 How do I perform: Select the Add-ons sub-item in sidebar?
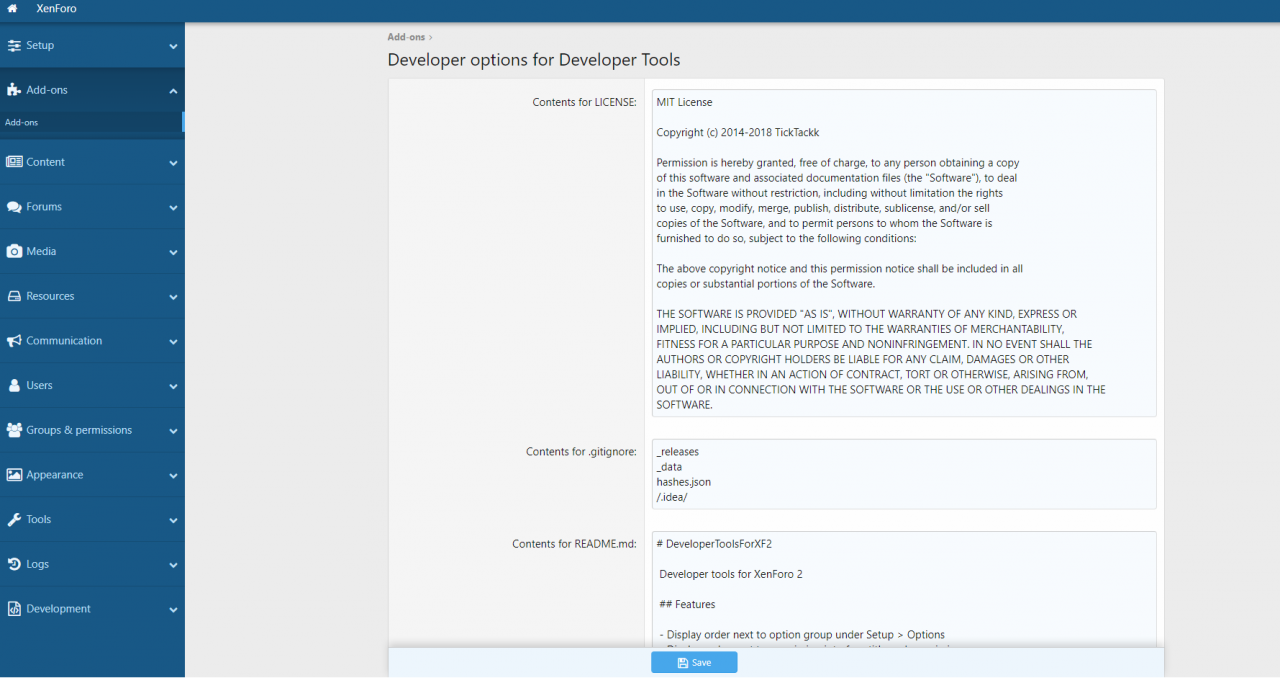click(x=22, y=122)
